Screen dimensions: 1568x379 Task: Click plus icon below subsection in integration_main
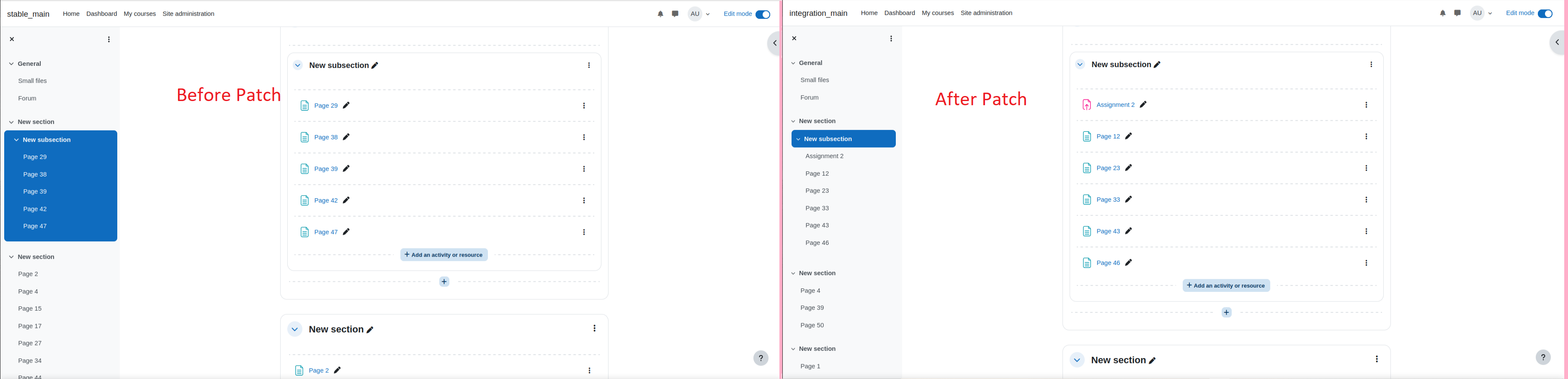pos(1227,313)
